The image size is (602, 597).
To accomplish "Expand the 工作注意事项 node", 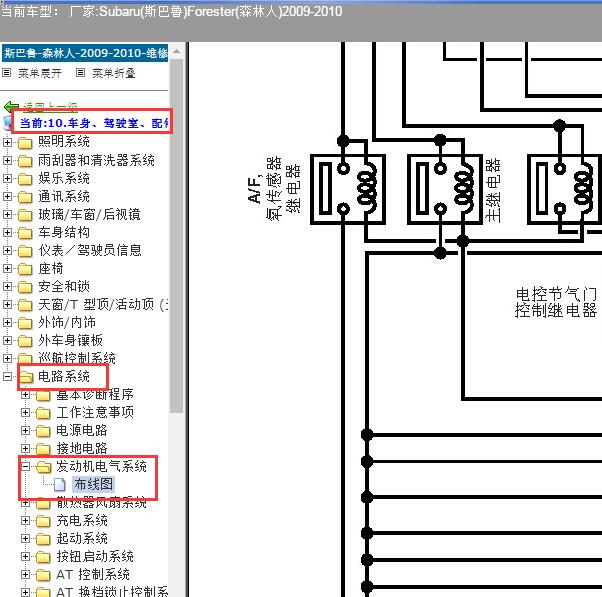I will (25, 412).
